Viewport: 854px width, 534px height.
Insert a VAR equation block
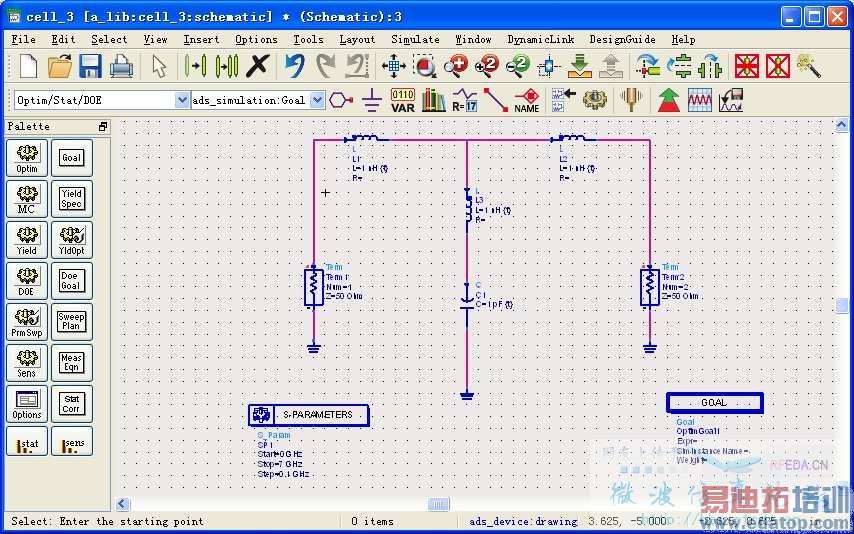tap(403, 100)
